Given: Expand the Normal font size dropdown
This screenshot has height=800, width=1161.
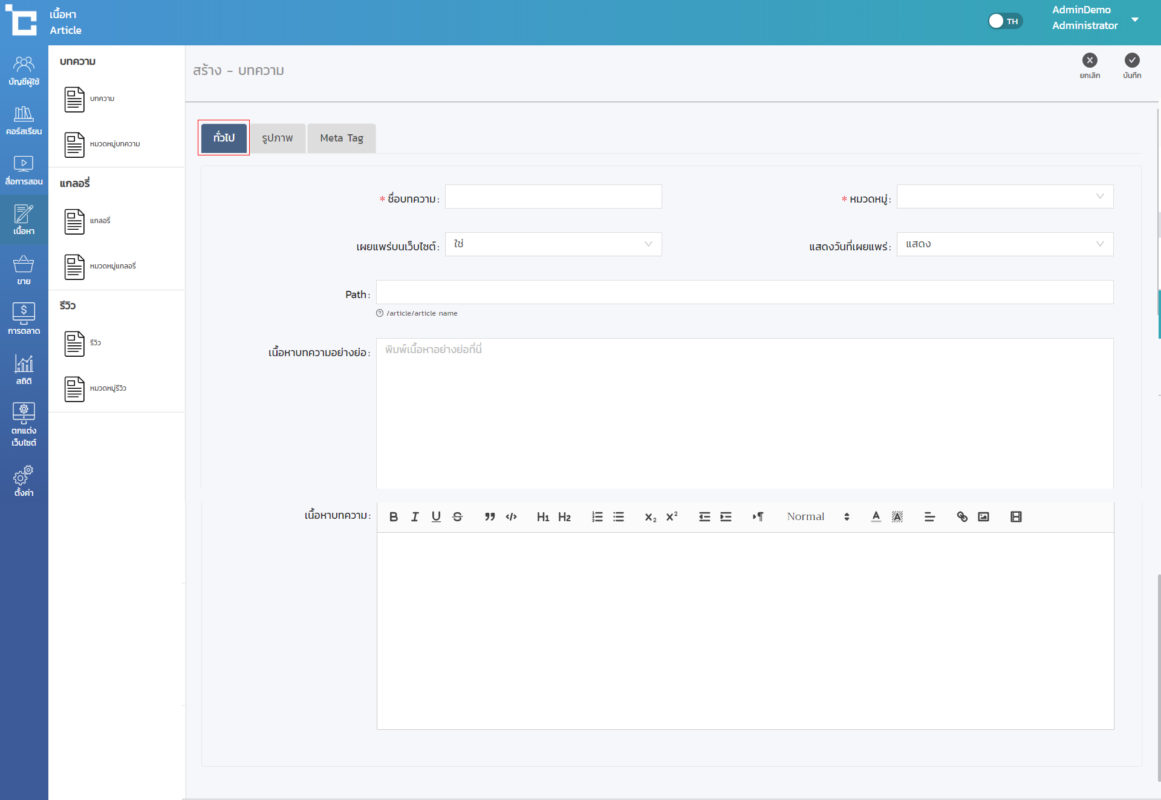Looking at the screenshot, I should pos(817,517).
